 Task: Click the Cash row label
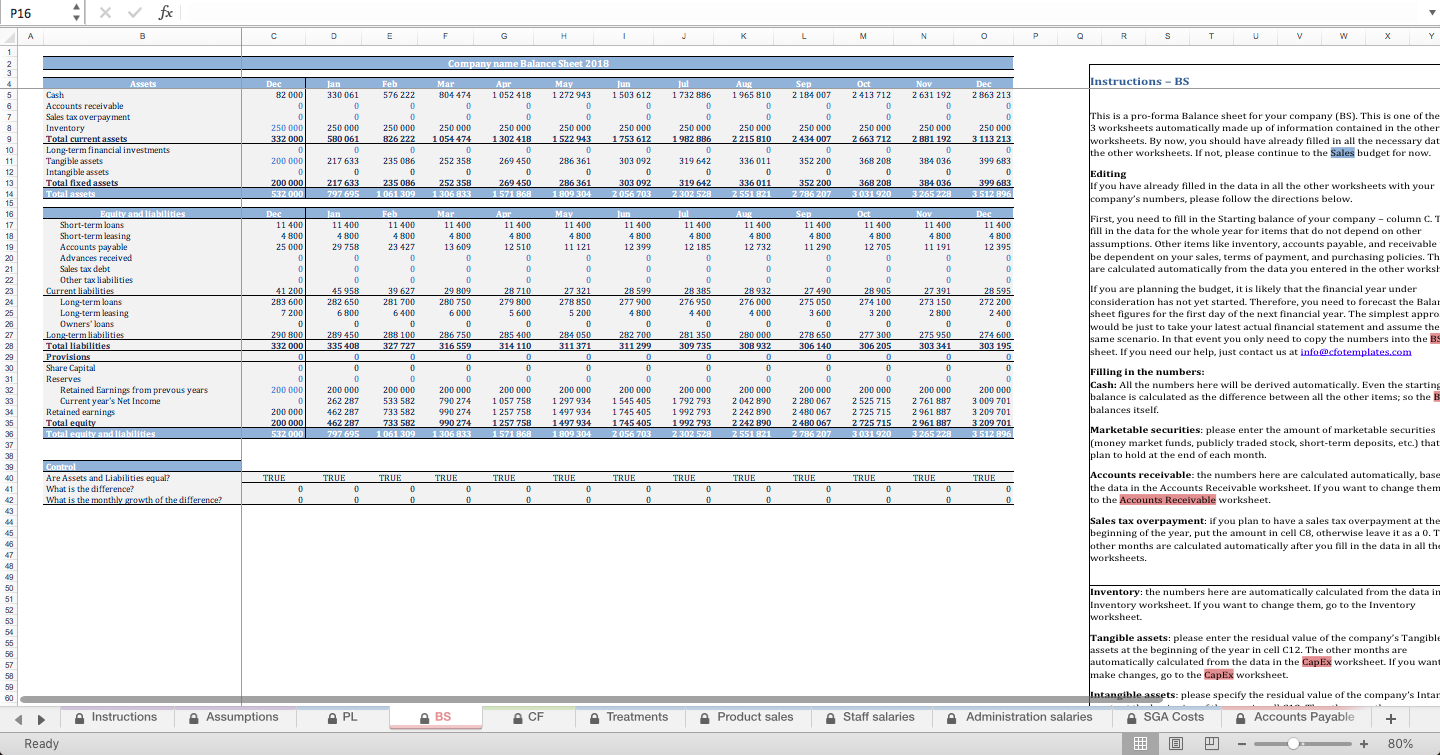[55, 95]
